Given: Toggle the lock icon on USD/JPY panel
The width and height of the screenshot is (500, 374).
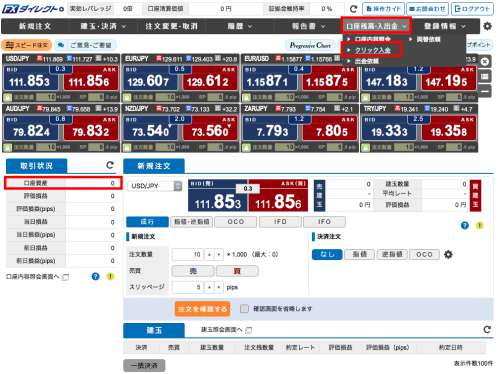Looking at the screenshot, I should pyautogui.click(x=7, y=97).
